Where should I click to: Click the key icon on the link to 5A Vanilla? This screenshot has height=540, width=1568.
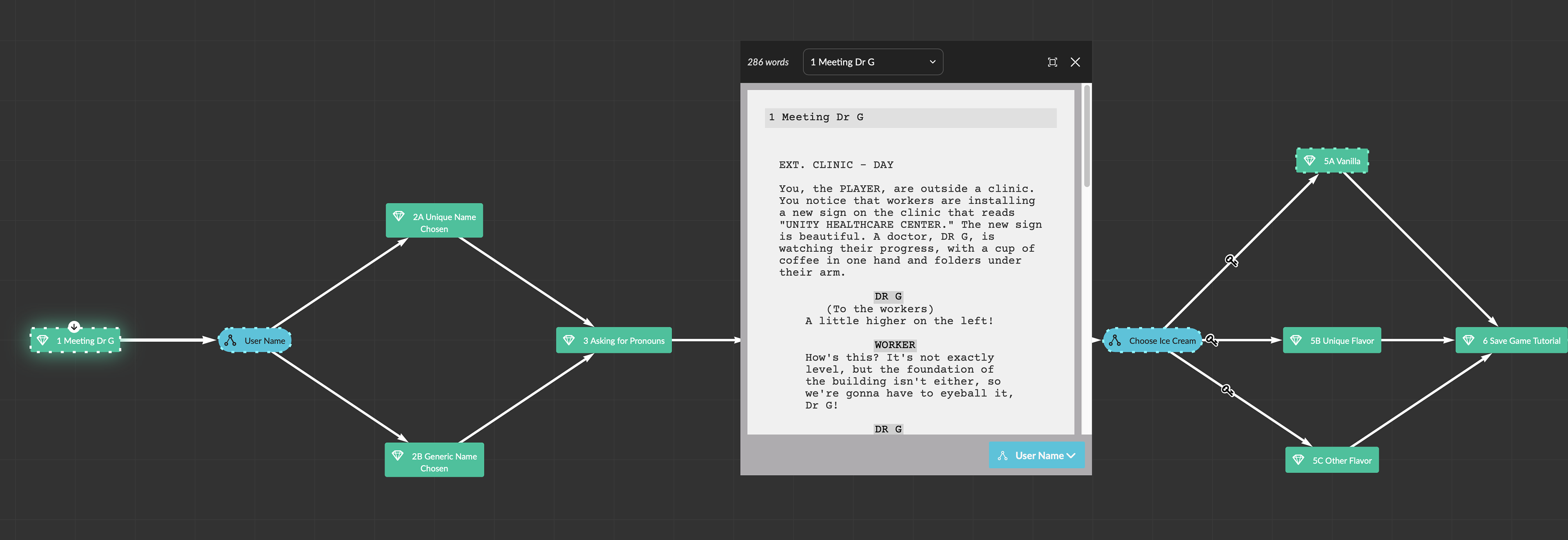click(1231, 261)
